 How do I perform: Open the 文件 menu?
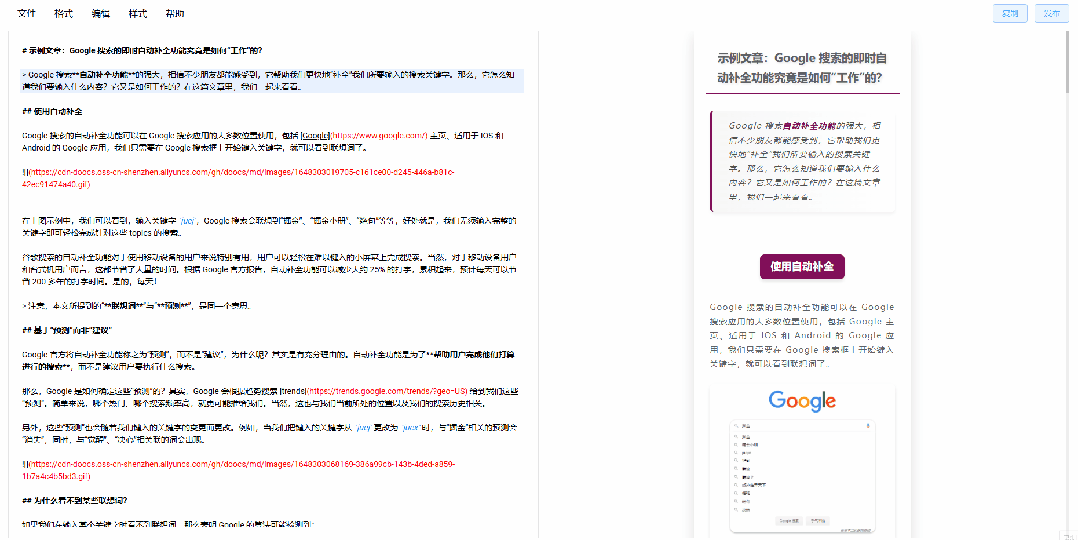27,13
